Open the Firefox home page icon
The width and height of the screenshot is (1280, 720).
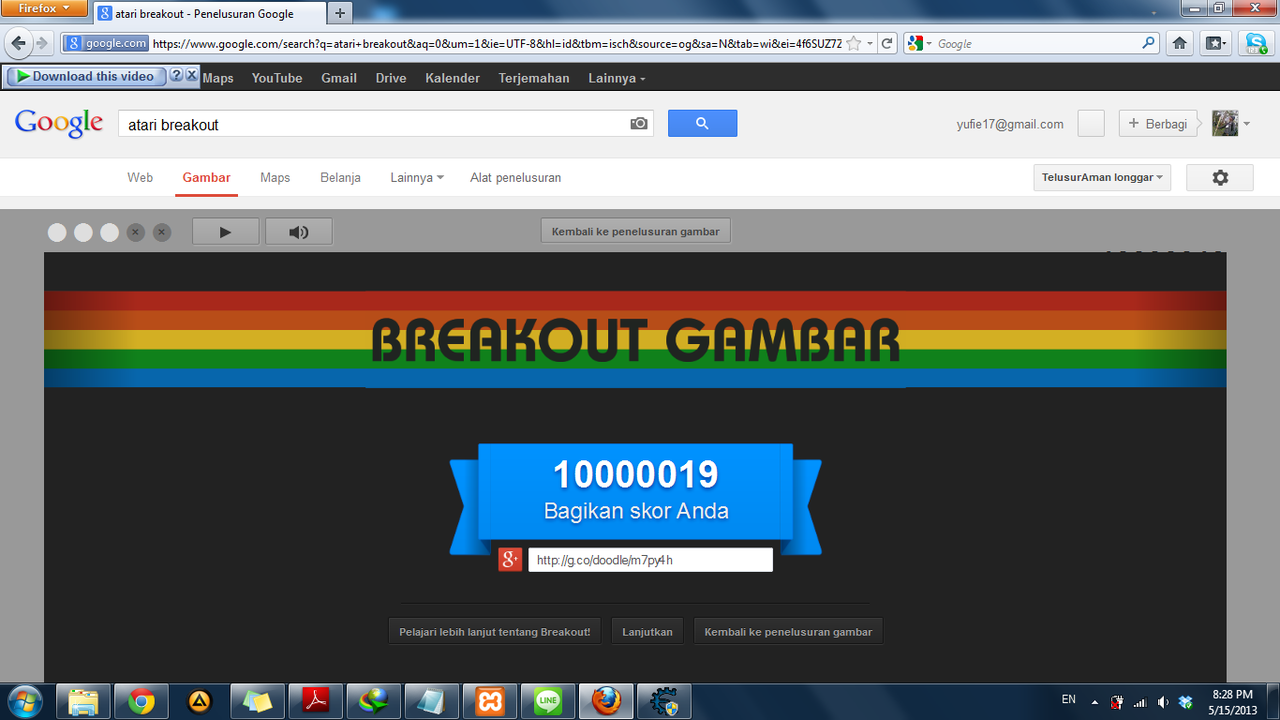coord(1180,43)
